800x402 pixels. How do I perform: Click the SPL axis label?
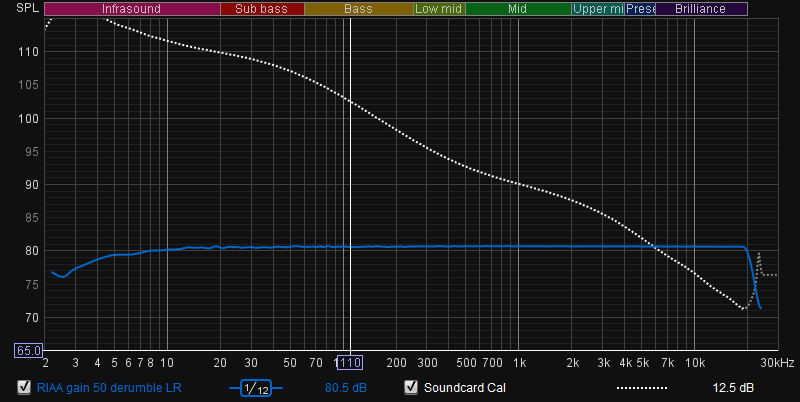click(x=28, y=8)
